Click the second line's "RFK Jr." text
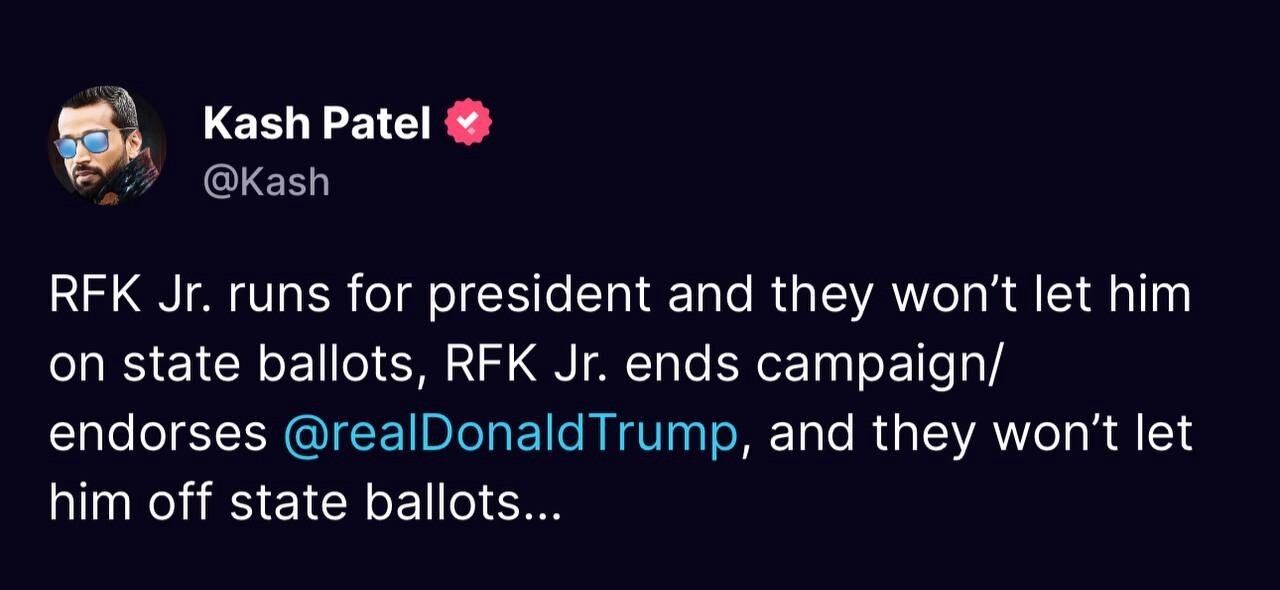 coord(526,367)
